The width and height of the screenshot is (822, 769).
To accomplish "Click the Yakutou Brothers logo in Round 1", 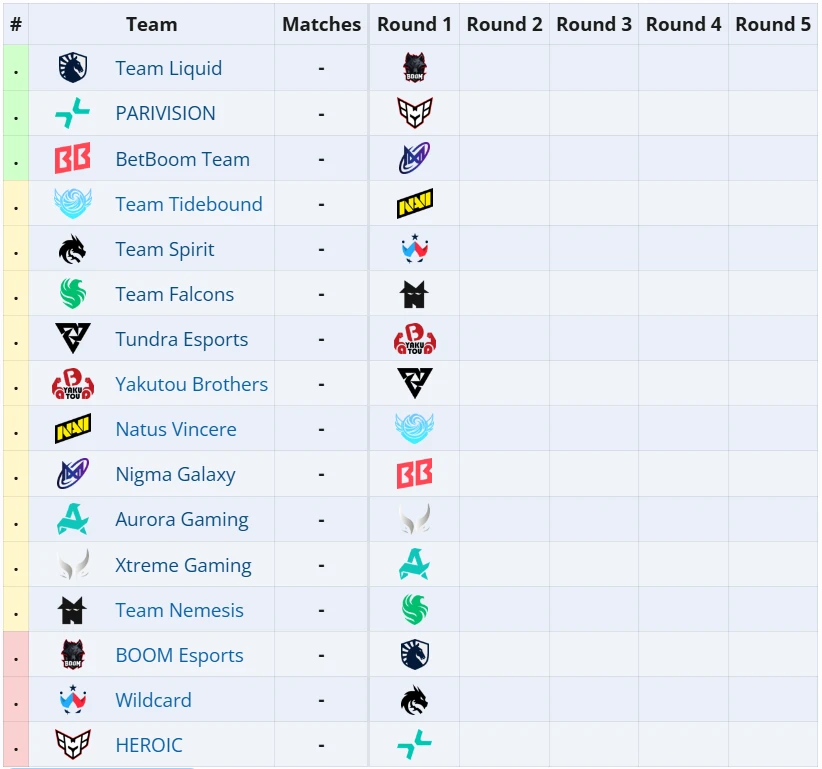I will tap(415, 339).
